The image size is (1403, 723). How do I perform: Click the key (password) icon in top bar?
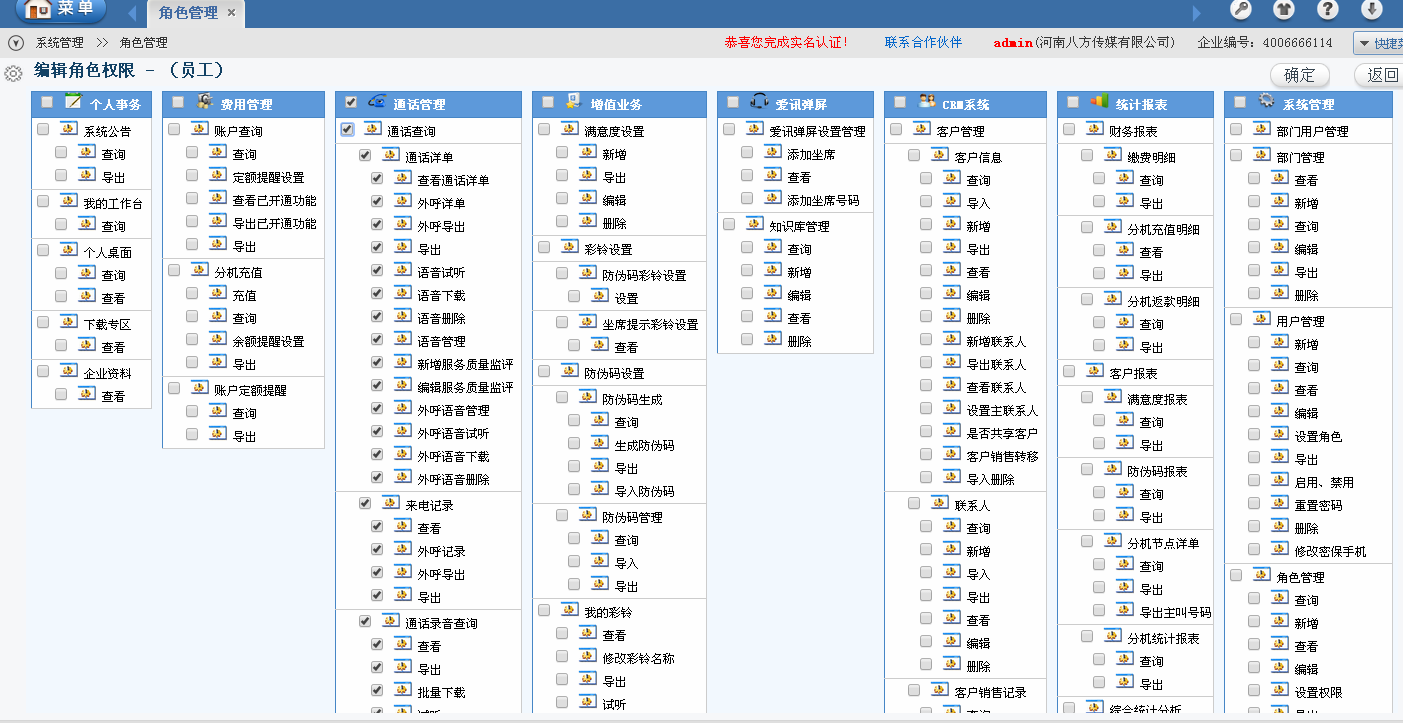point(1240,10)
